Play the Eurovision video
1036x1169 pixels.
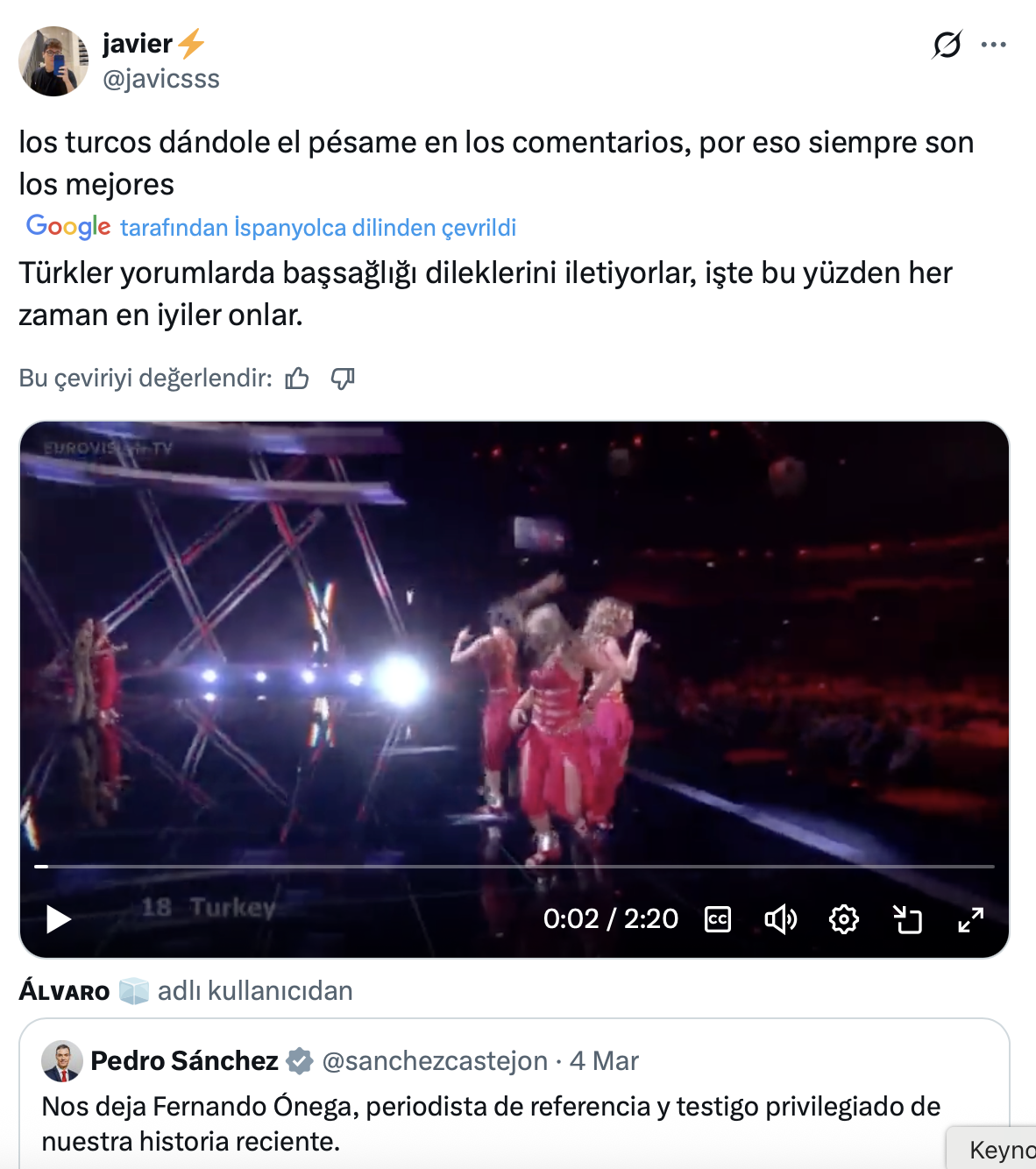(x=58, y=919)
